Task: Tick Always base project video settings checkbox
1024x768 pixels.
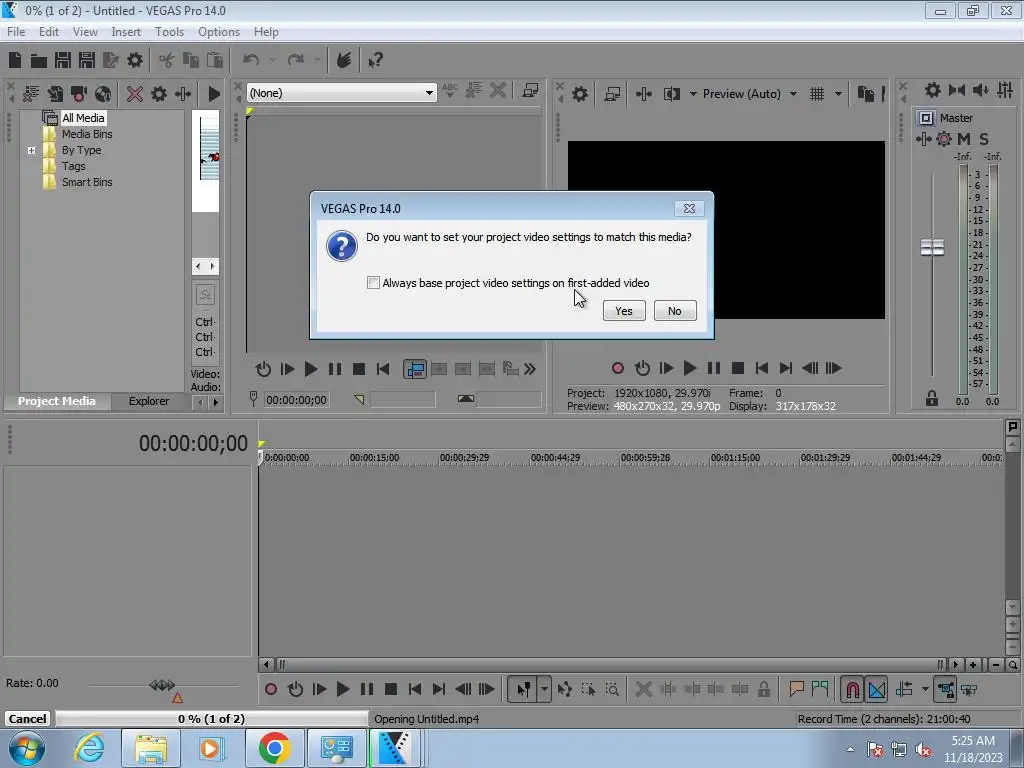Action: coord(373,283)
